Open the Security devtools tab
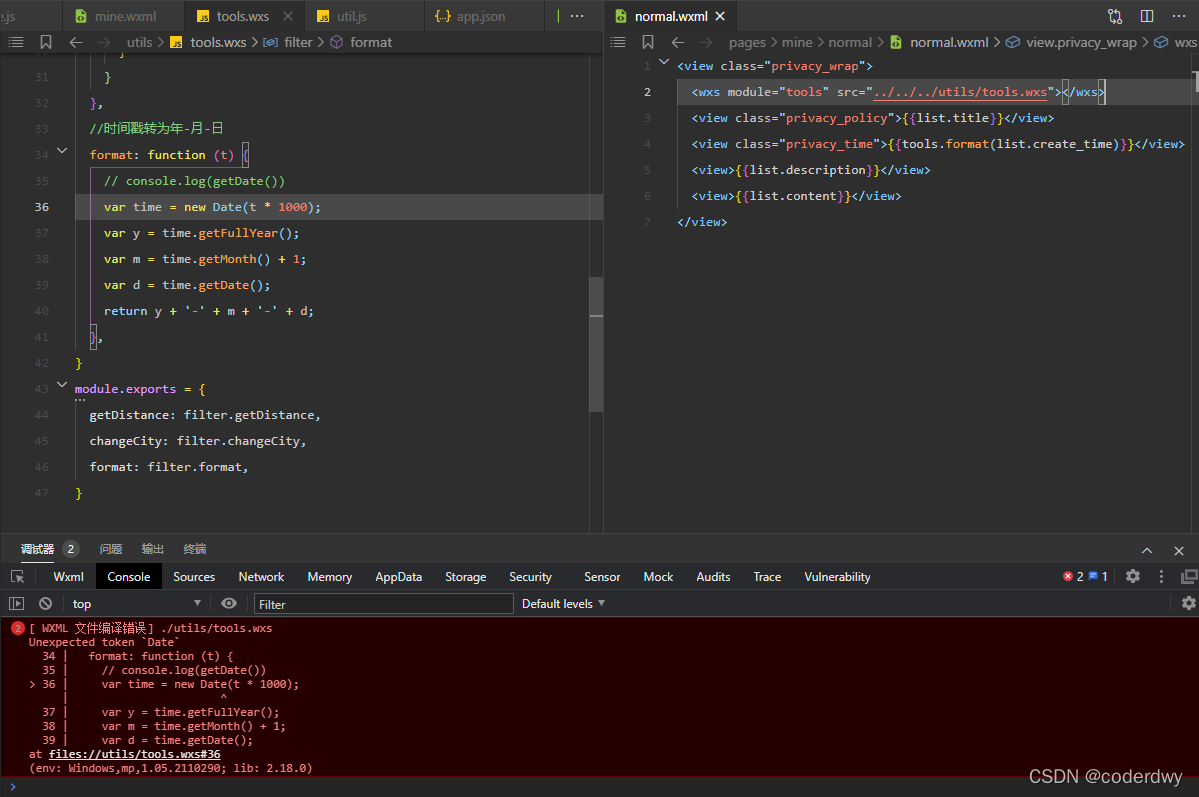This screenshot has width=1199, height=797. (531, 577)
